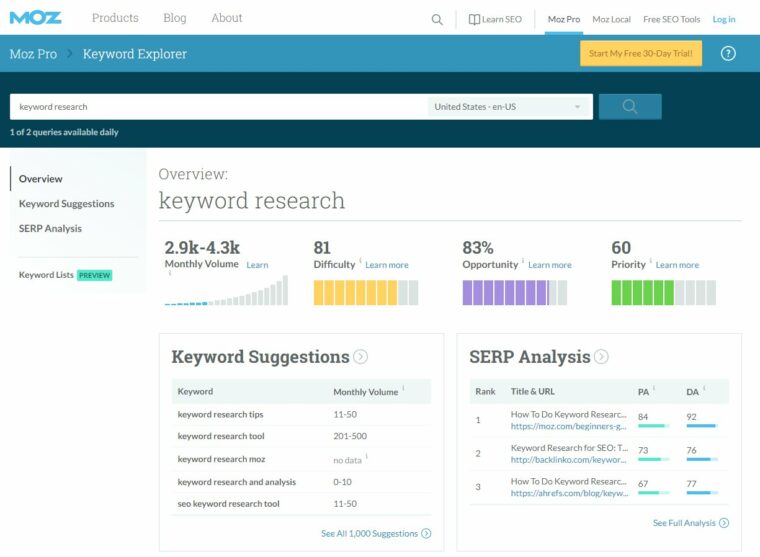Viewport: 760px width, 557px height.
Task: Open the top navigation search magnifier
Action: click(437, 19)
